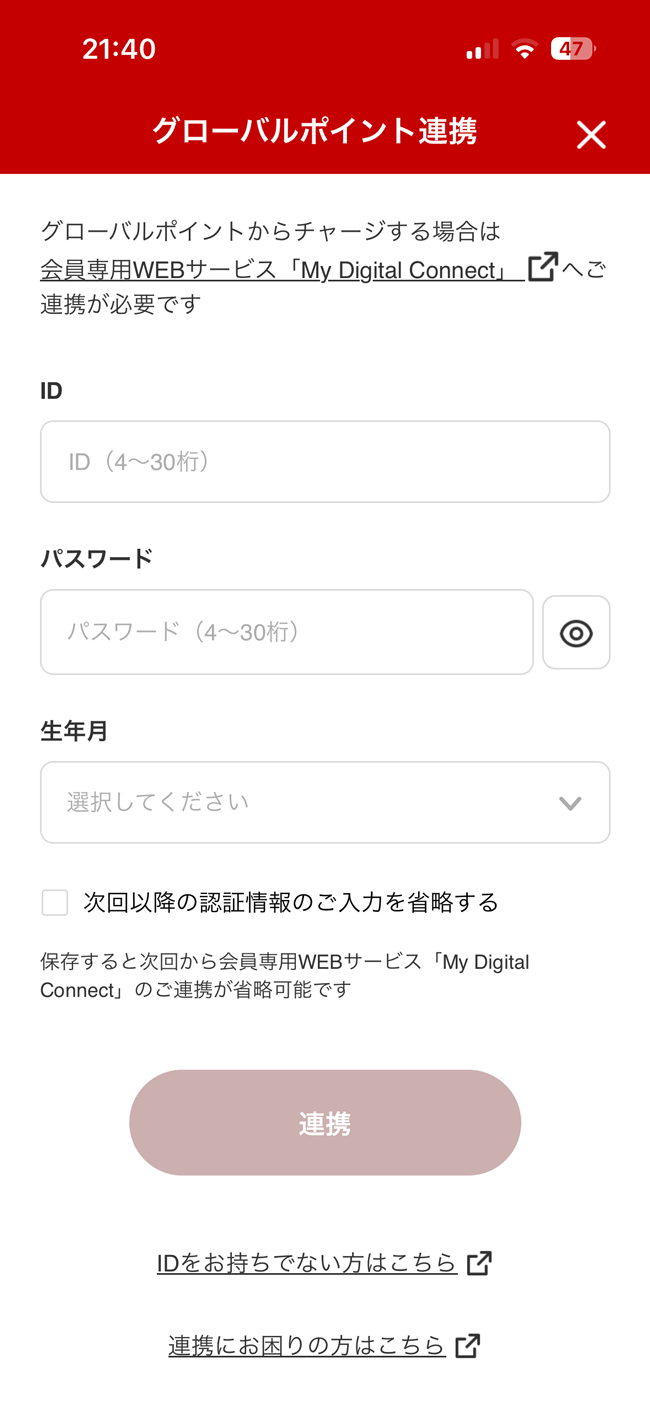The height and width of the screenshot is (1409, 650).
Task: Click the chevron arrow in 生年月 selector
Action: coord(570,803)
